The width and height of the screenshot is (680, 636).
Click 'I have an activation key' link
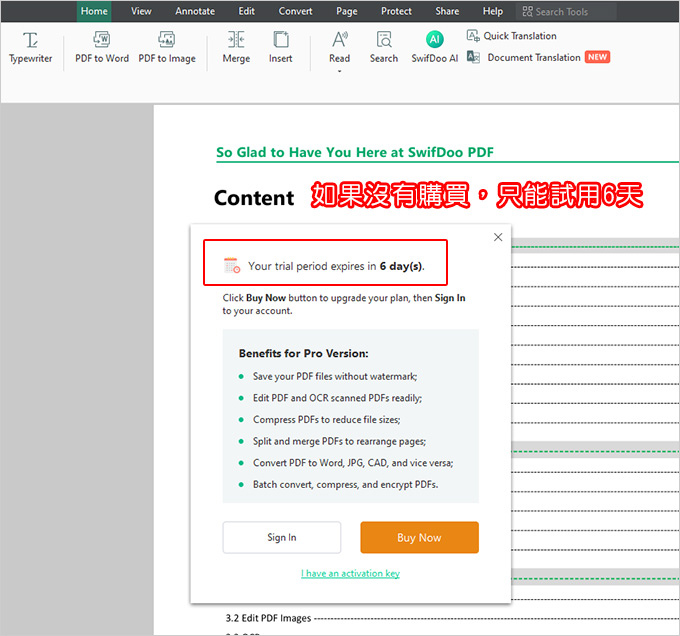click(350, 573)
